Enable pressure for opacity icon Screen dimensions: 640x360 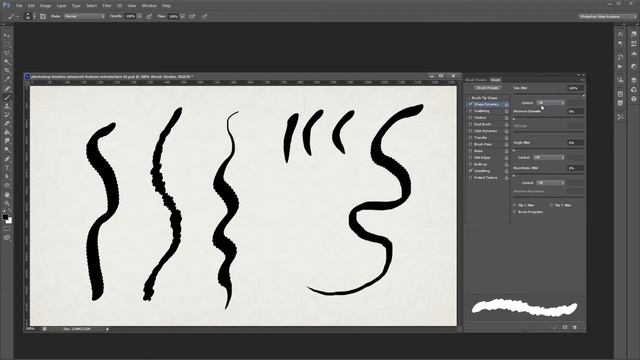[149, 16]
